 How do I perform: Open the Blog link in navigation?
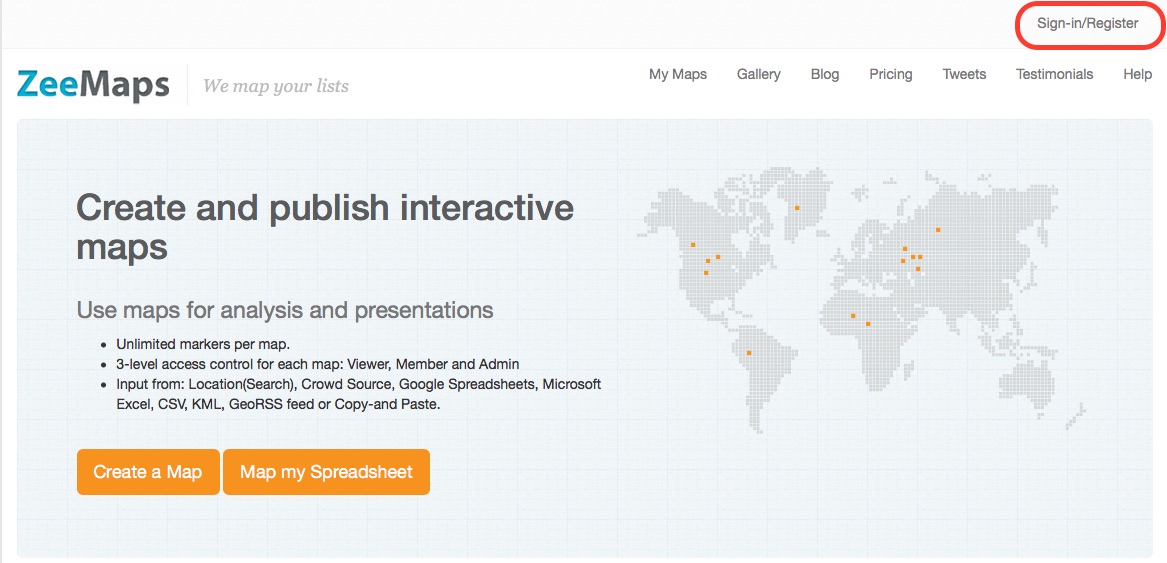[825, 74]
